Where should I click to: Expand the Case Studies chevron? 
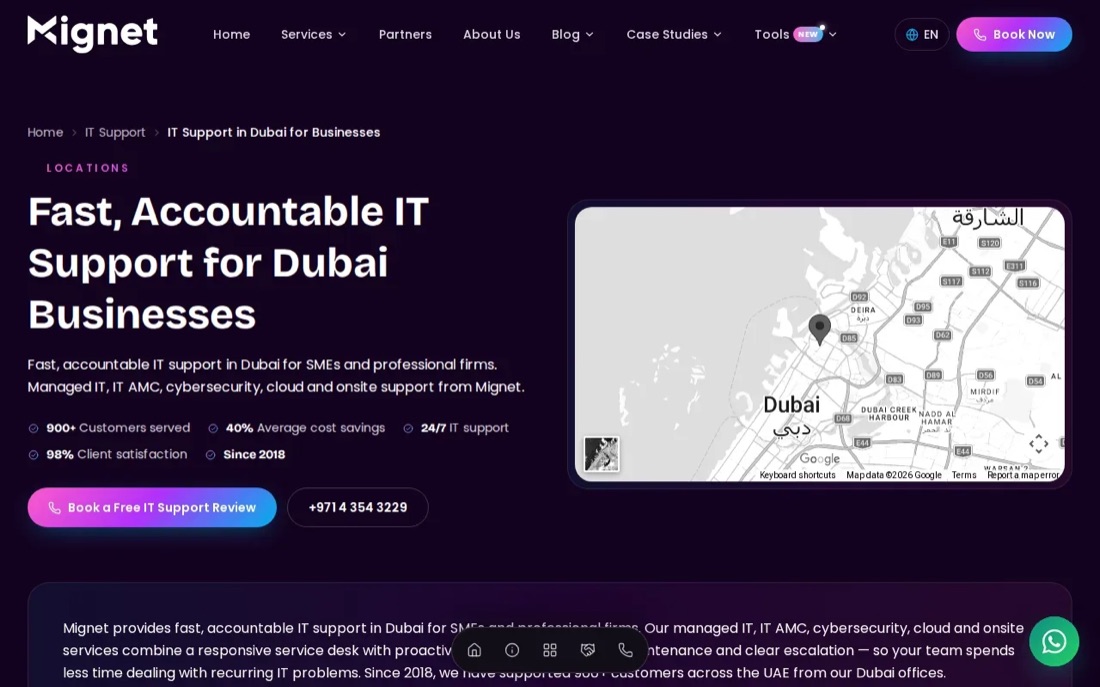(718, 34)
